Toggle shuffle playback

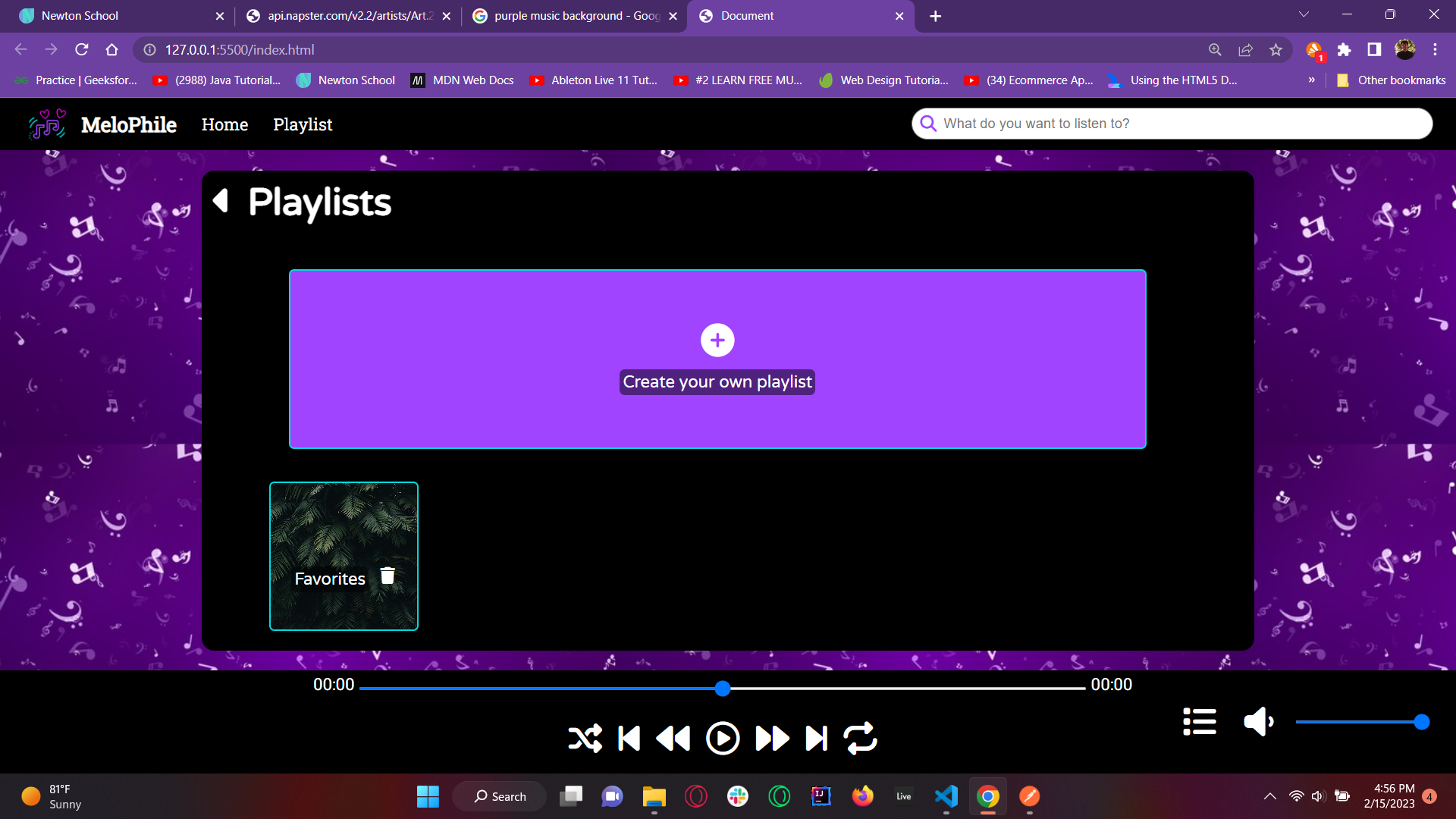585,738
